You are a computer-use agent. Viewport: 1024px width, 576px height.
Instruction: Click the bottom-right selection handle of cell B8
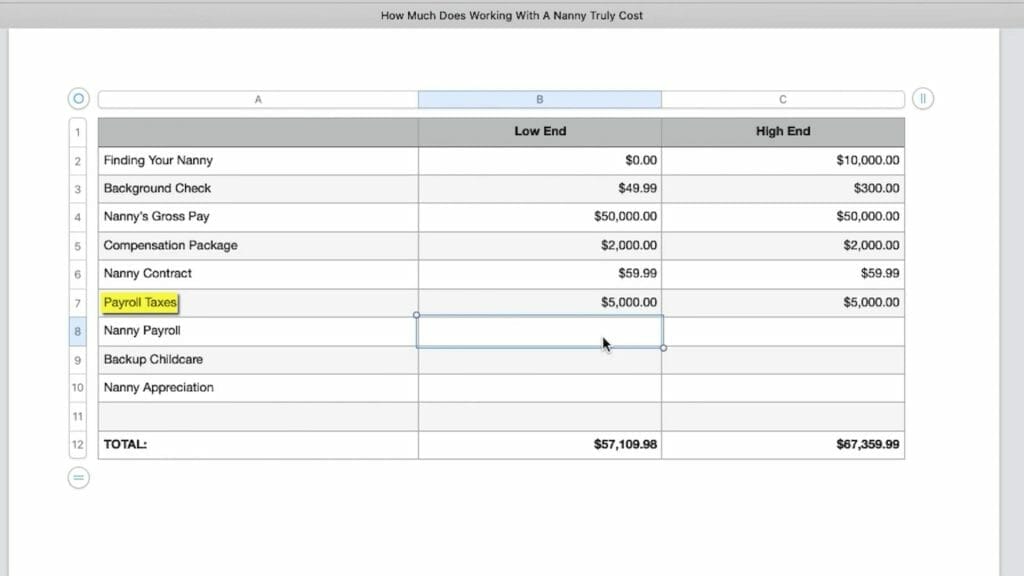(x=663, y=348)
